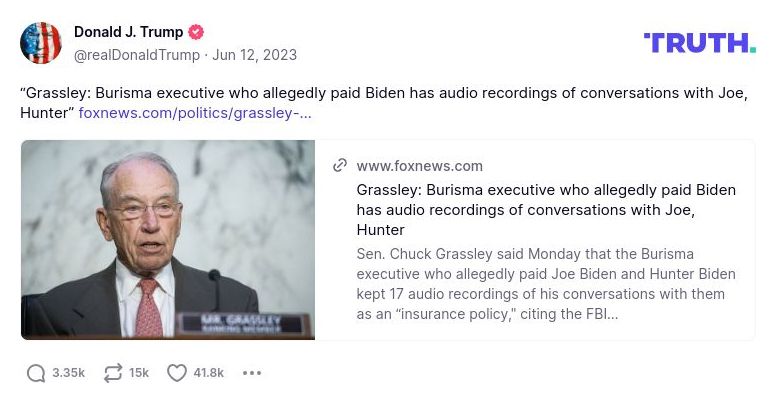Click the article description about Sen. Chuck Grassley
The height and width of the screenshot is (403, 777).
point(546,284)
